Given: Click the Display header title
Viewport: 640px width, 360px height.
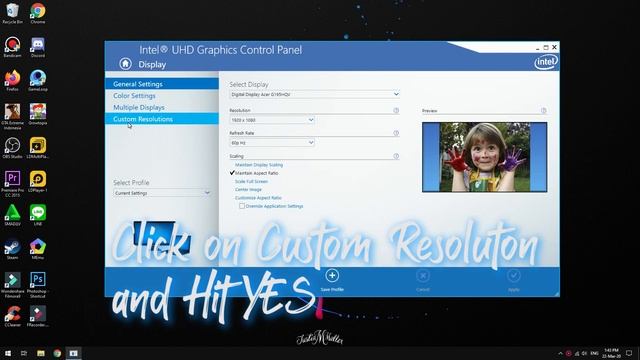Looking at the screenshot, I should pyautogui.click(x=152, y=64).
